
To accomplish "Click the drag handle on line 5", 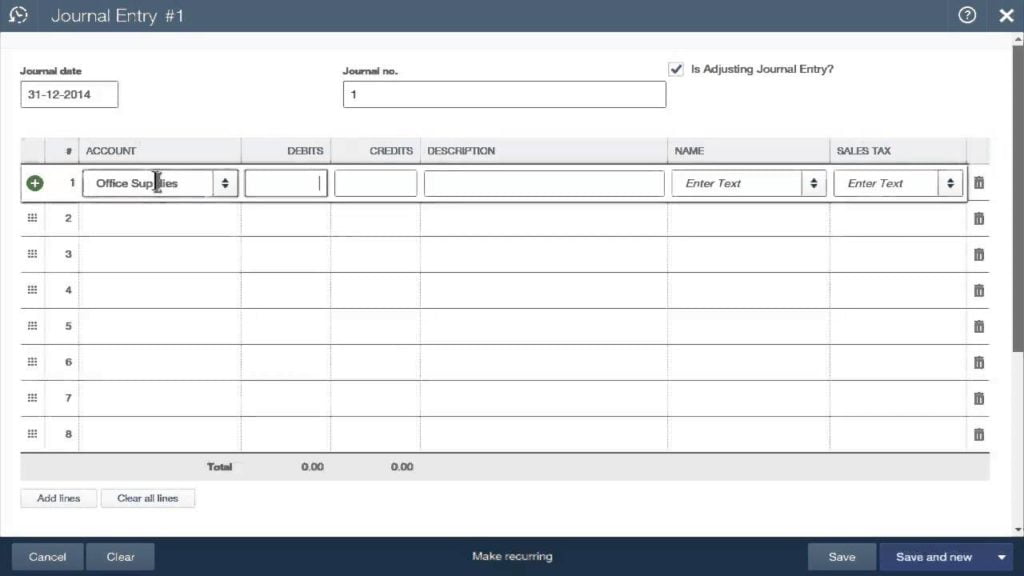I will point(33,326).
